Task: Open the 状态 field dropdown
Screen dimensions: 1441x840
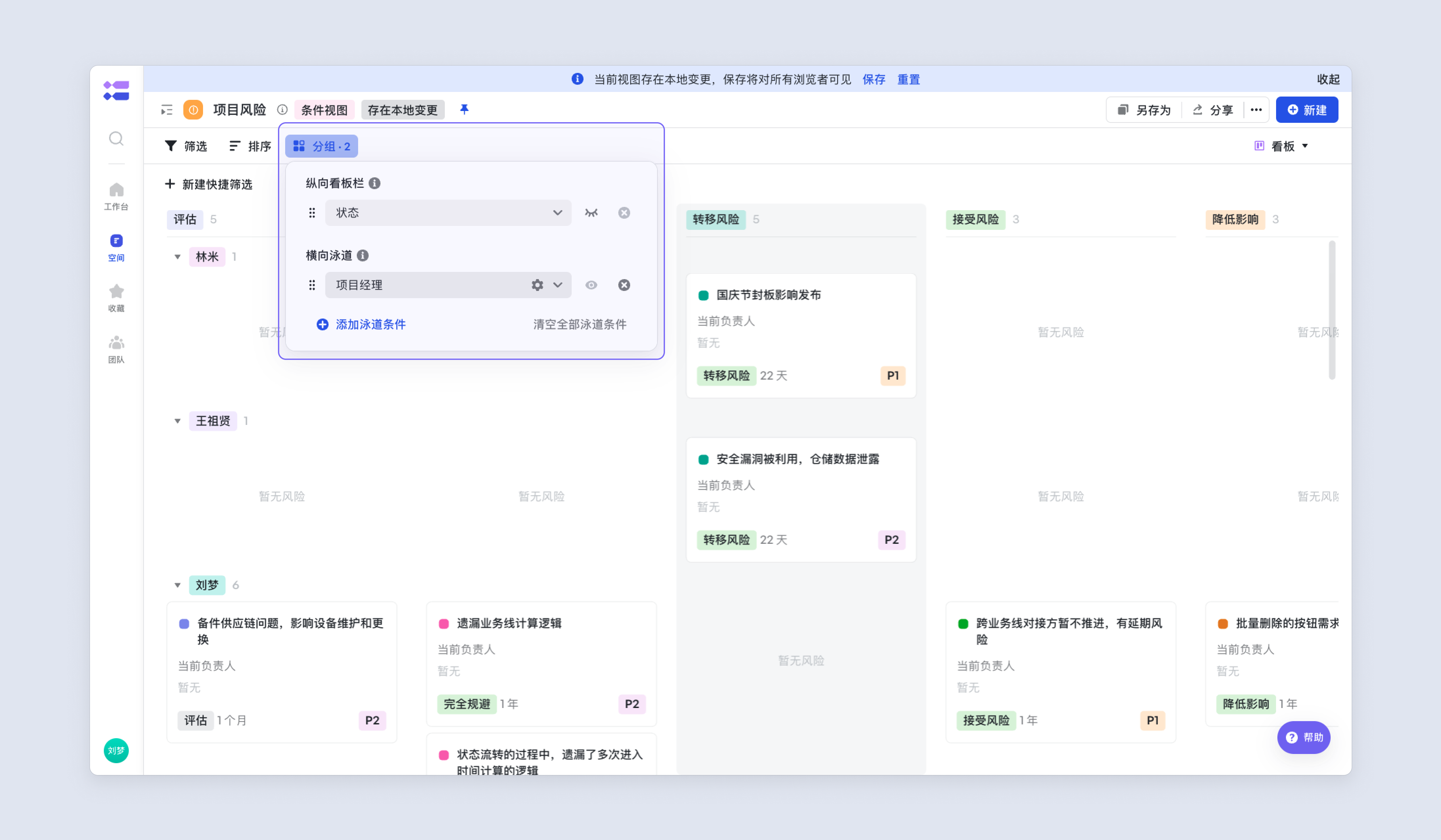Action: pyautogui.click(x=448, y=212)
